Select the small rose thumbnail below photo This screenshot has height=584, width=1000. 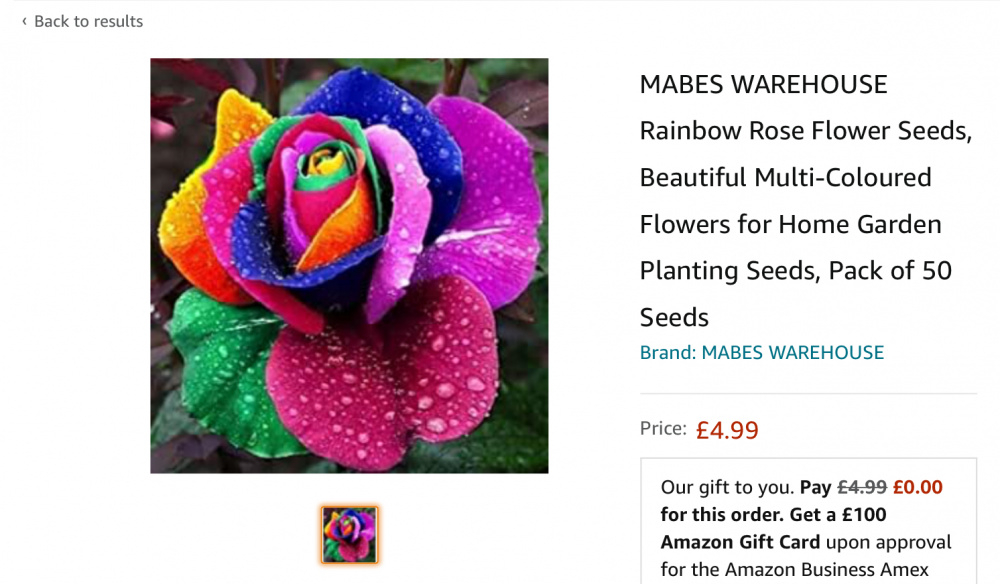point(349,535)
